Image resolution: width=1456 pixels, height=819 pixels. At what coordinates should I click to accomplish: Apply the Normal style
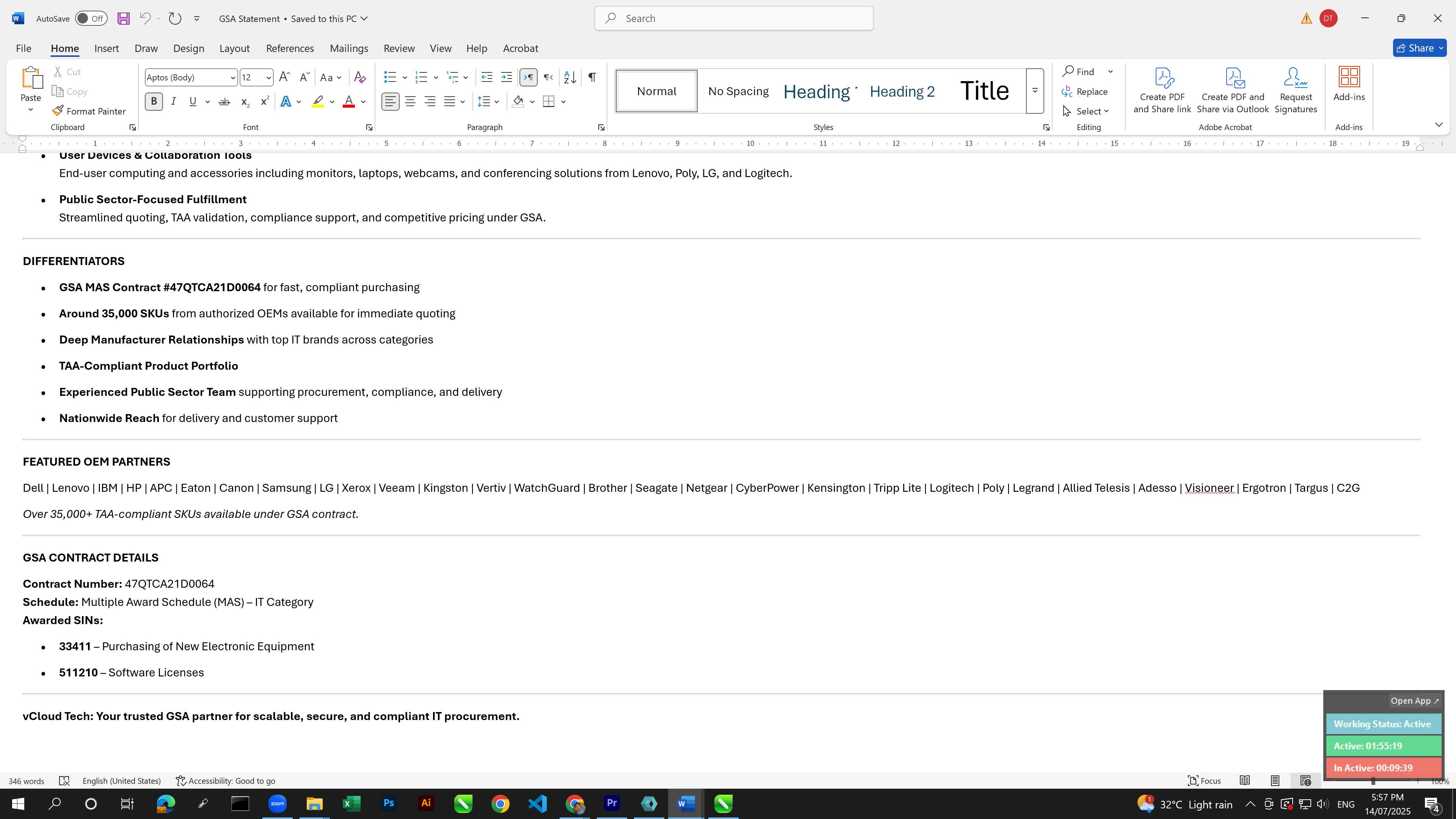[656, 91]
